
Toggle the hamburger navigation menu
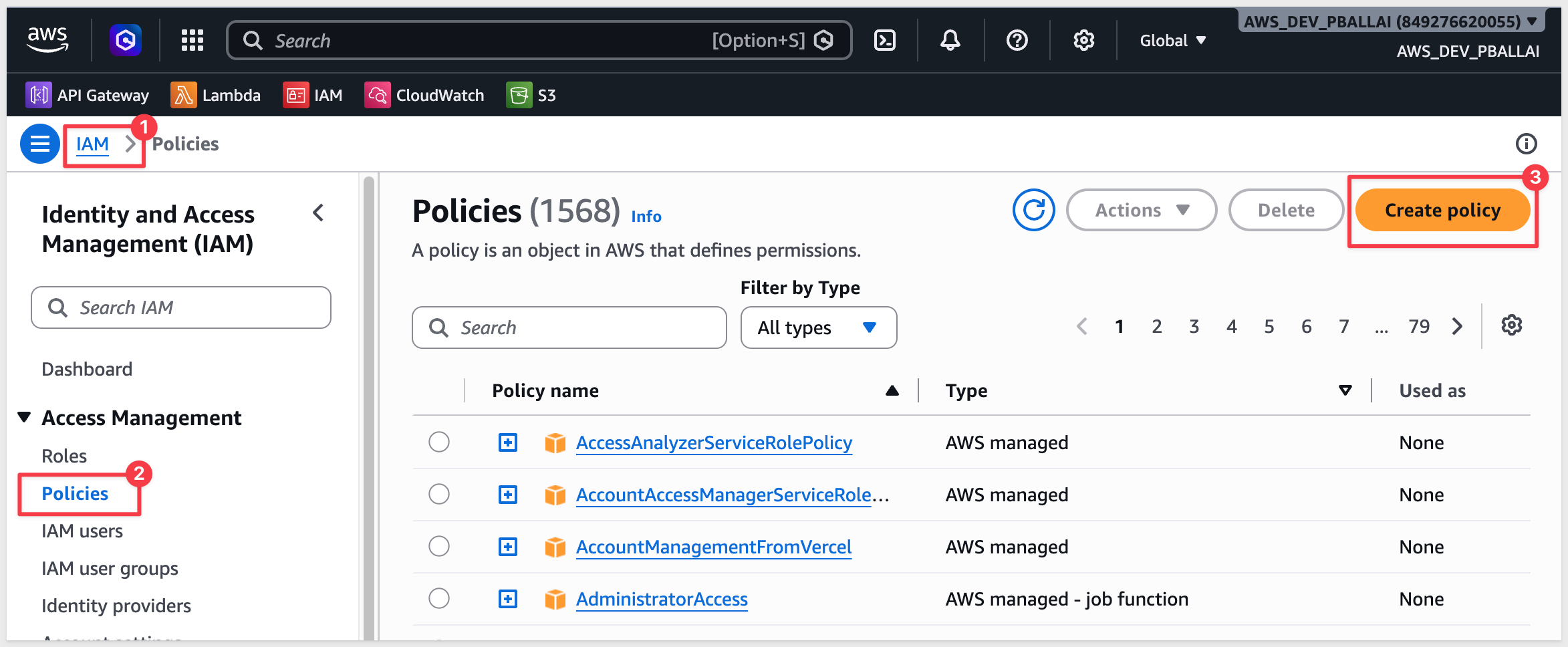pyautogui.click(x=40, y=144)
